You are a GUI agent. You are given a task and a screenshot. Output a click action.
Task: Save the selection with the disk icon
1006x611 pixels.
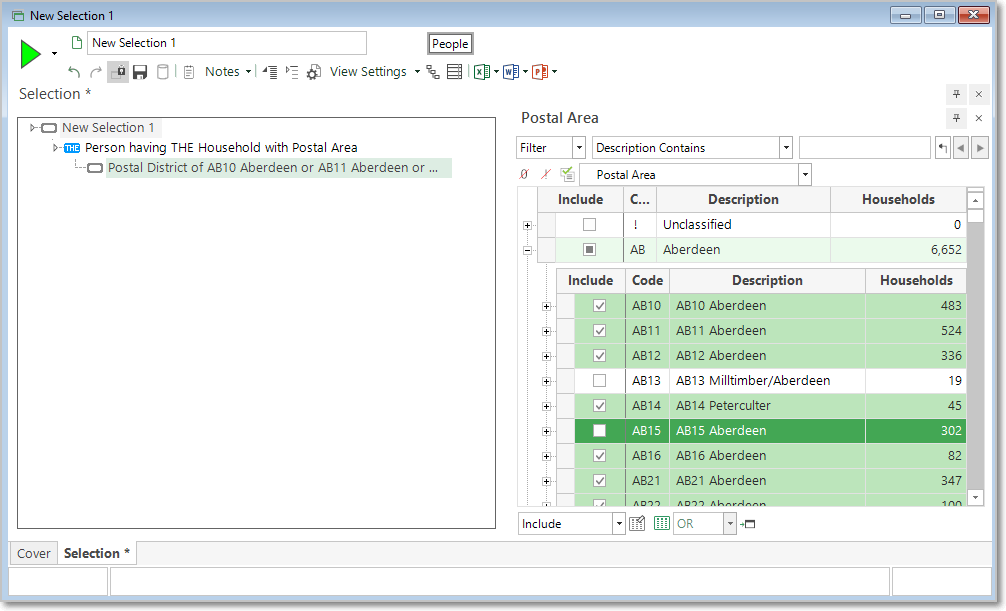(x=140, y=72)
